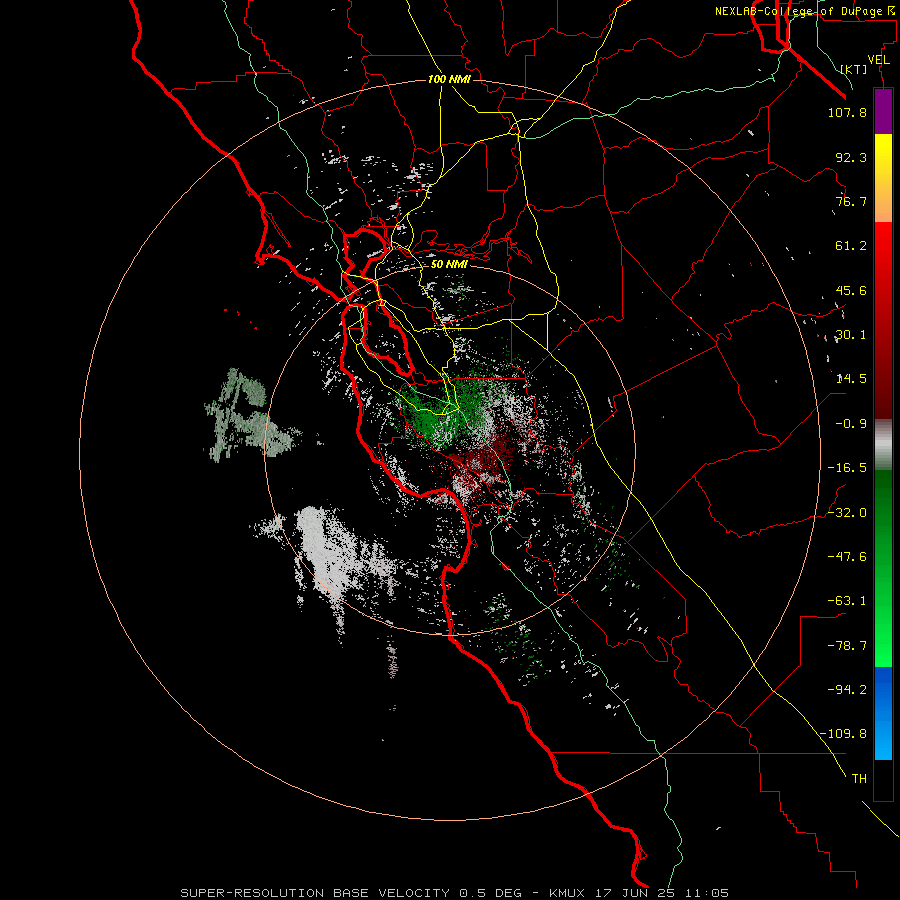This screenshot has height=900, width=900.
Task: Click the 50 NMI range ring label
Action: pos(449,264)
